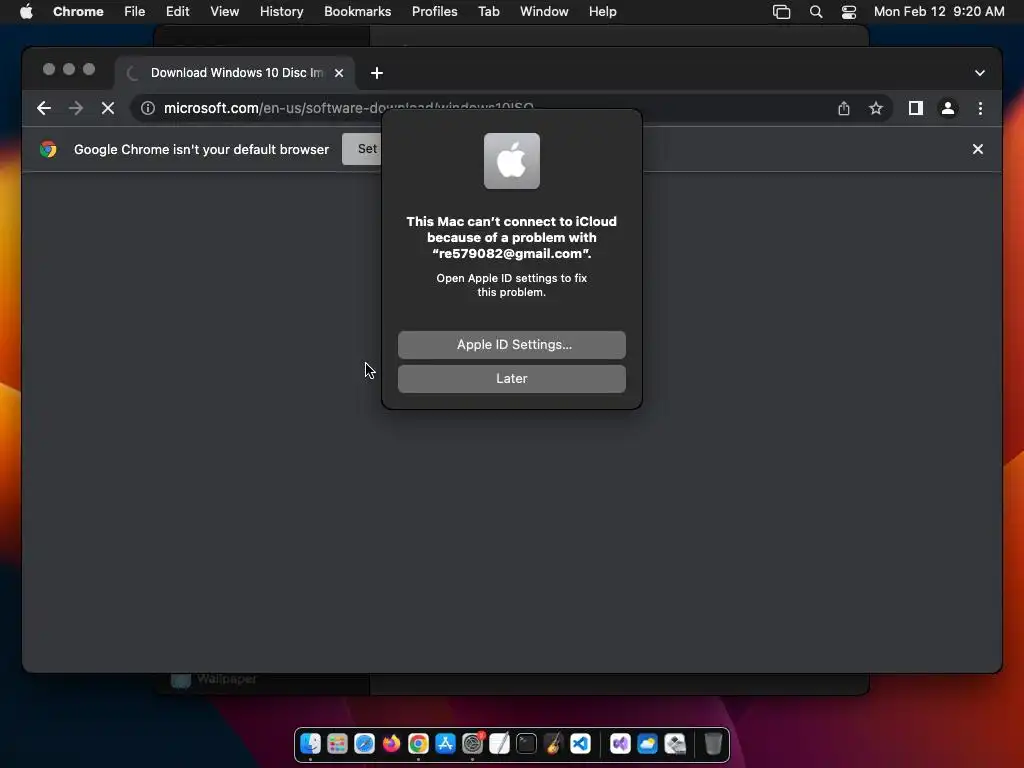Open the Profiles menu
This screenshot has height=768, width=1024.
click(434, 12)
